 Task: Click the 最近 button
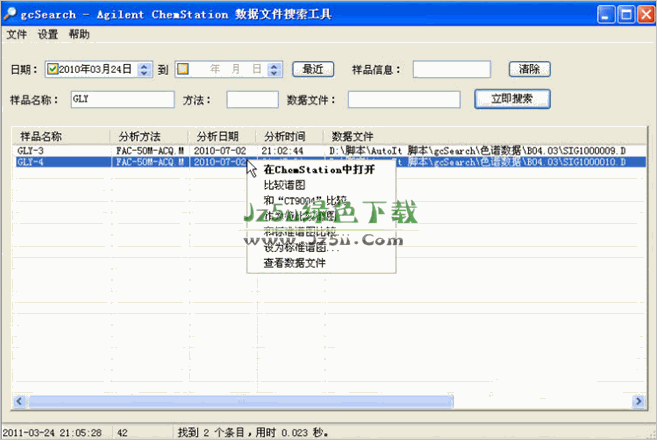(x=313, y=69)
